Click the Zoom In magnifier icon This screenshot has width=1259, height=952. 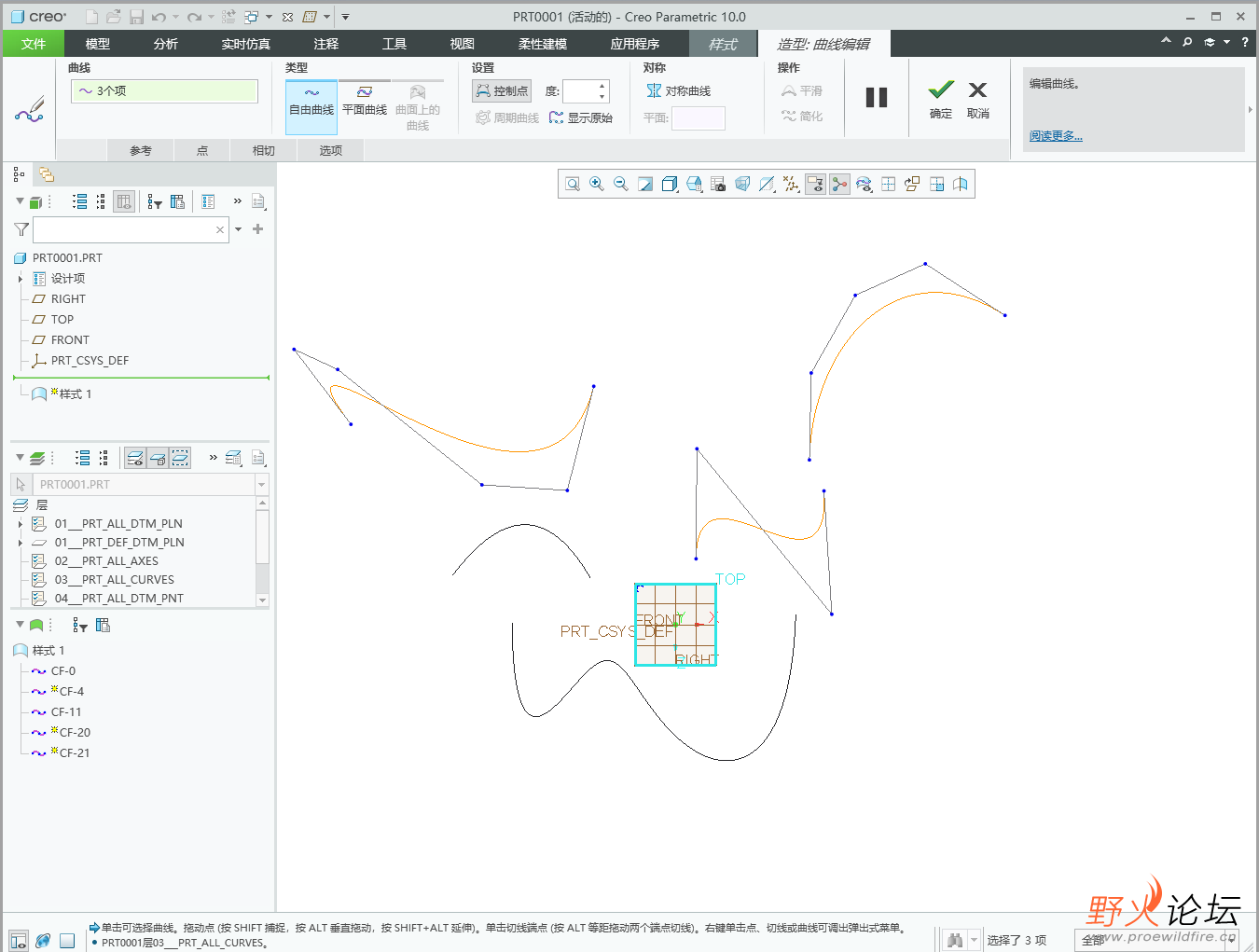click(597, 185)
